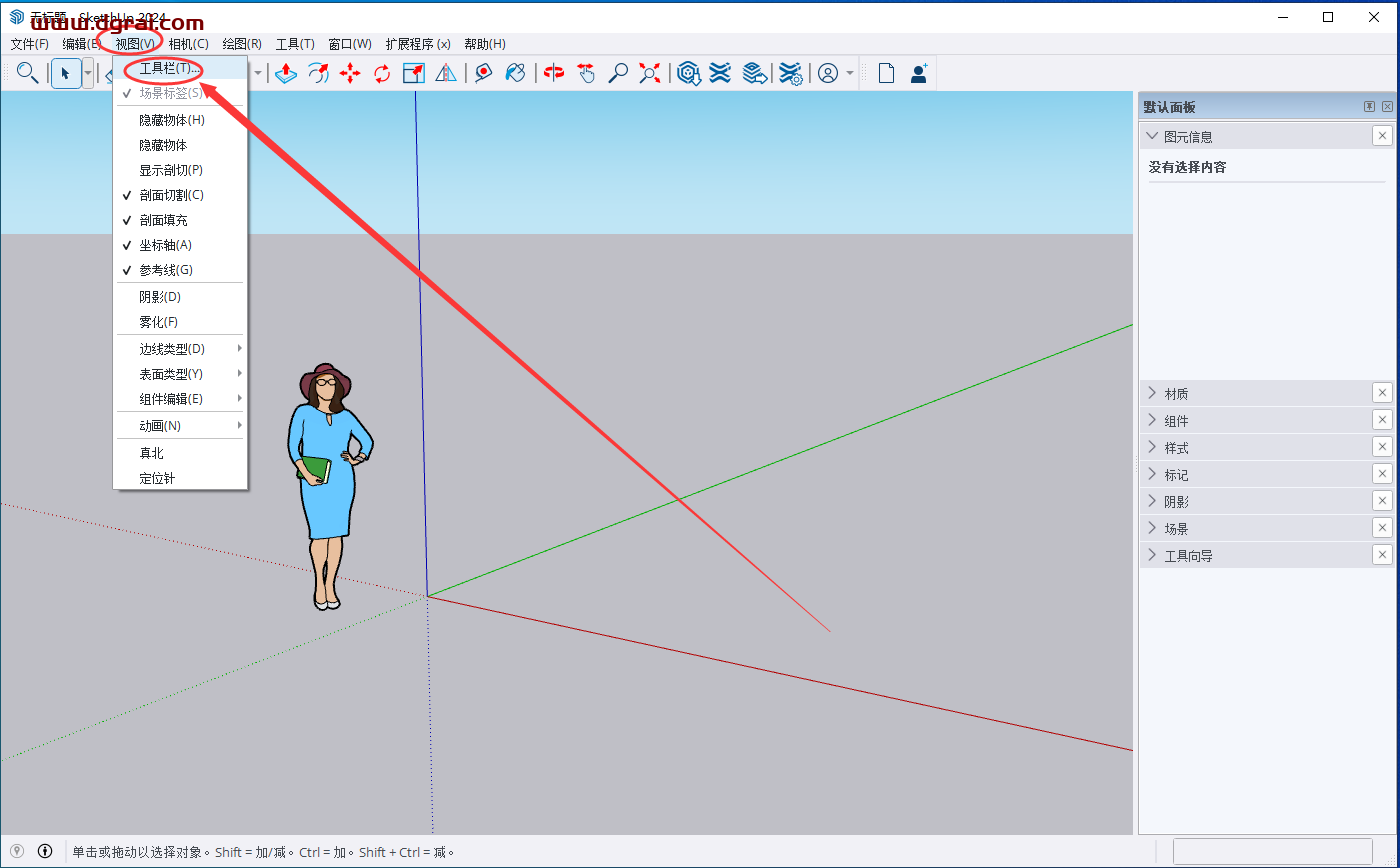Expand the 组件 panel
Screen dimensions: 1400x868
click(x=1153, y=420)
